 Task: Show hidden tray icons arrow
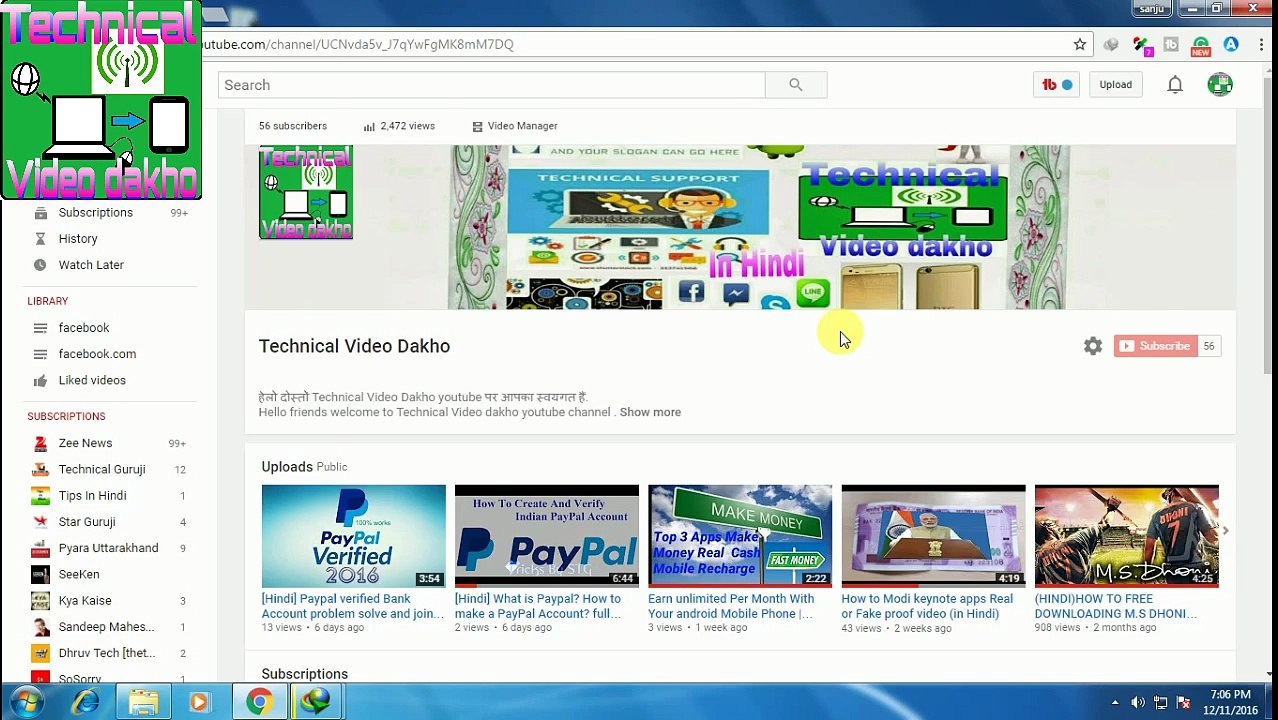pyautogui.click(x=1115, y=703)
